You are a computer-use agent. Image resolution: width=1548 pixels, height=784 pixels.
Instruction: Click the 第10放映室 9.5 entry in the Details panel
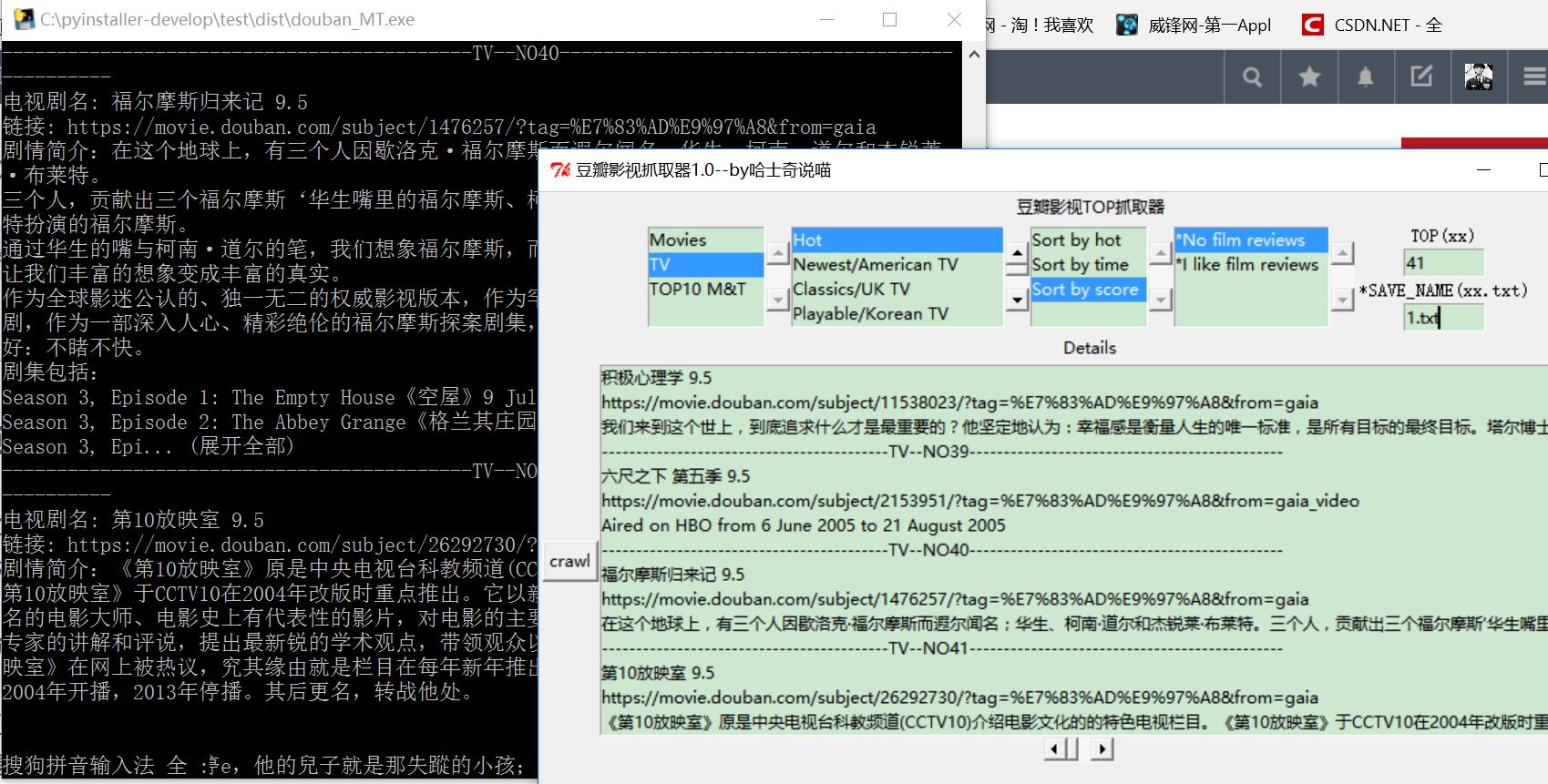[658, 673]
